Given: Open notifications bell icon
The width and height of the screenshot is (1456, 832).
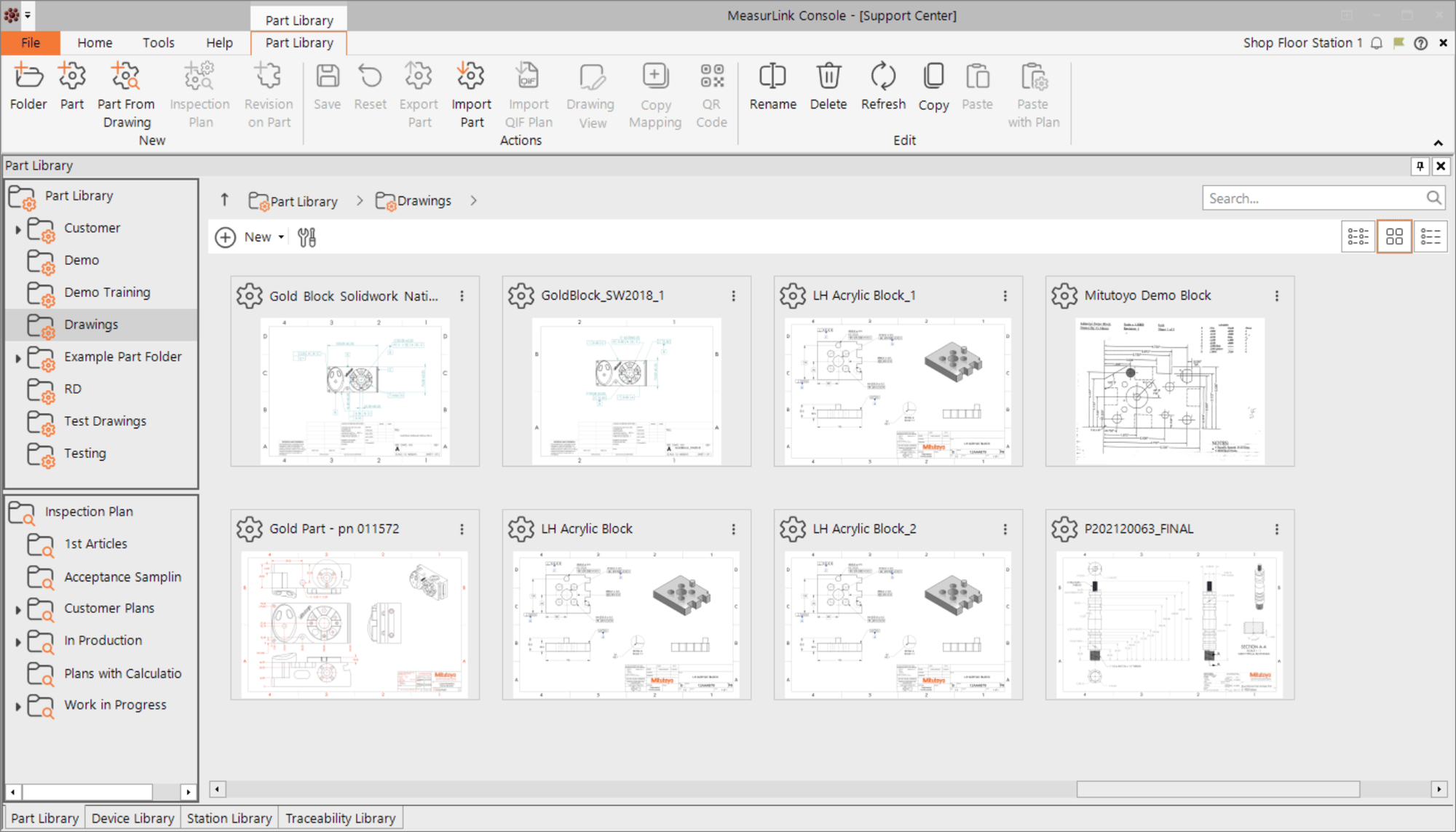Looking at the screenshot, I should pos(1377,43).
